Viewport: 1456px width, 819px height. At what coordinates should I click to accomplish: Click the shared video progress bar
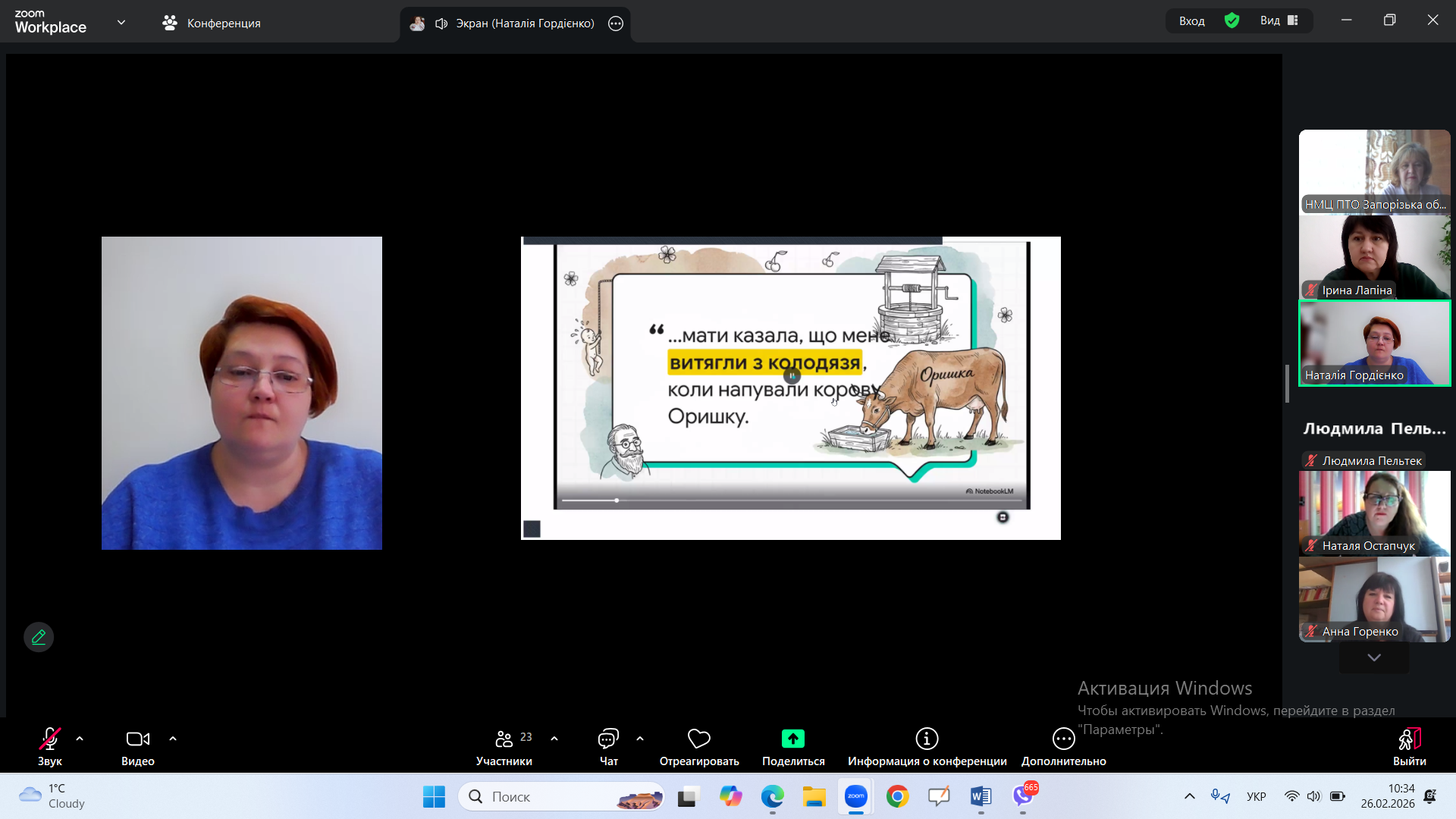click(789, 500)
